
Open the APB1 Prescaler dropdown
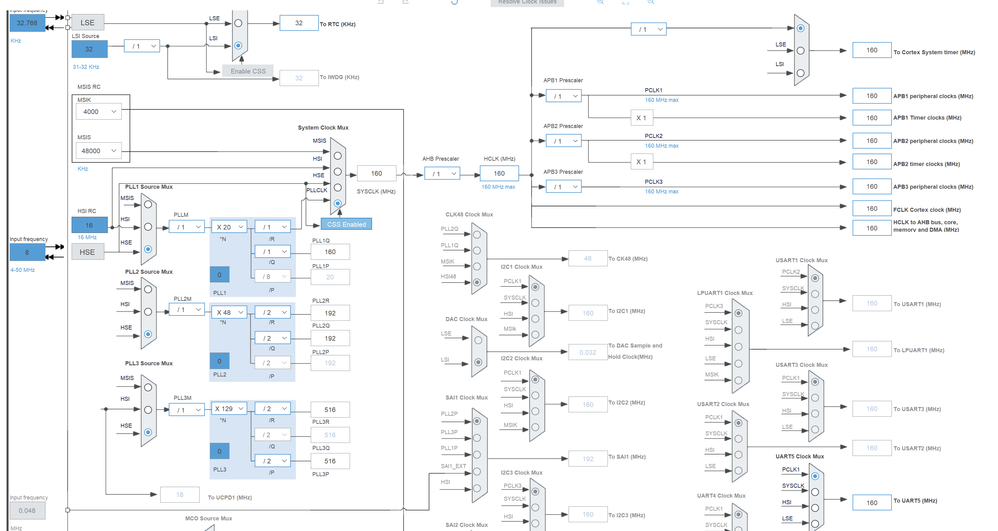tap(563, 96)
